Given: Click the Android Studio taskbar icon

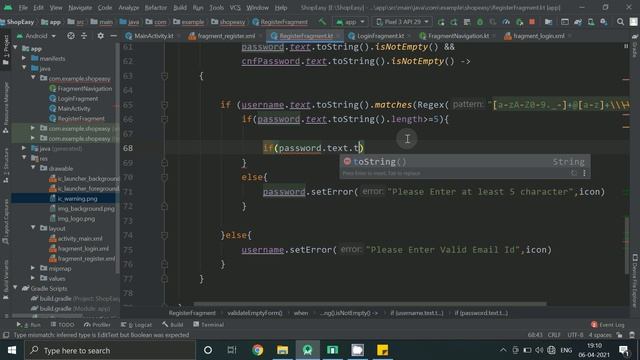Looking at the screenshot, I should coord(307,350).
